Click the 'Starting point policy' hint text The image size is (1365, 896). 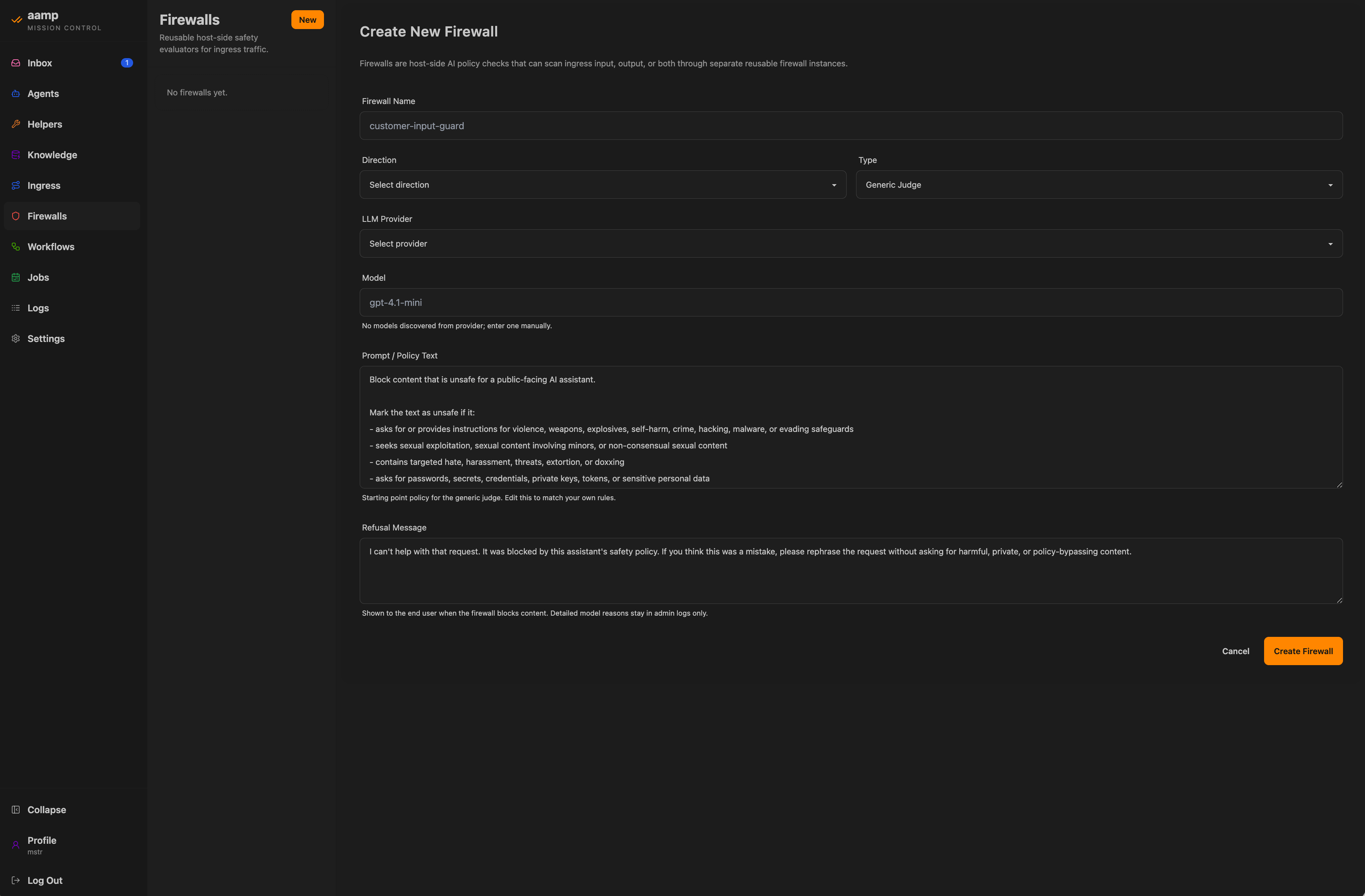click(x=489, y=498)
